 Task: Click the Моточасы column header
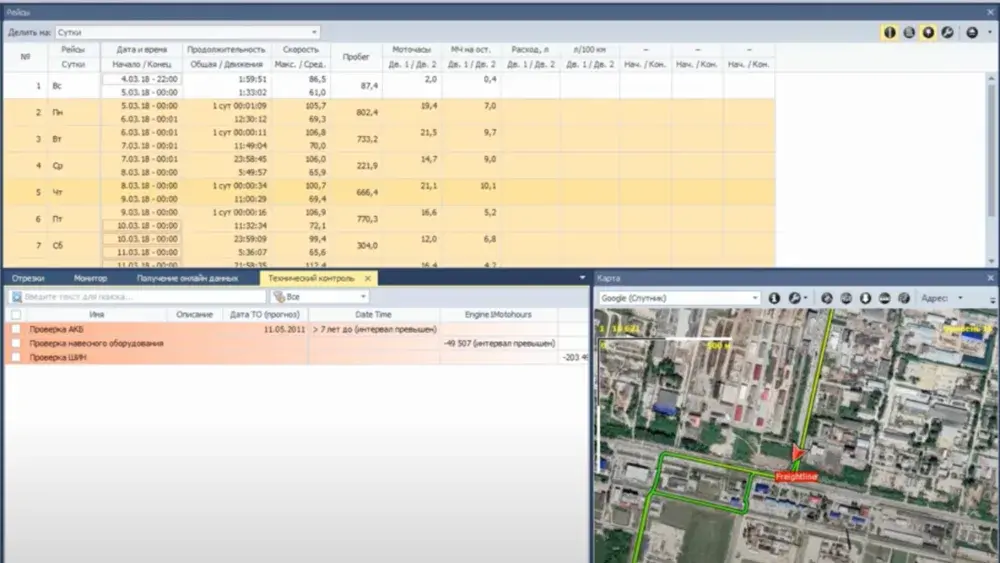tap(411, 49)
